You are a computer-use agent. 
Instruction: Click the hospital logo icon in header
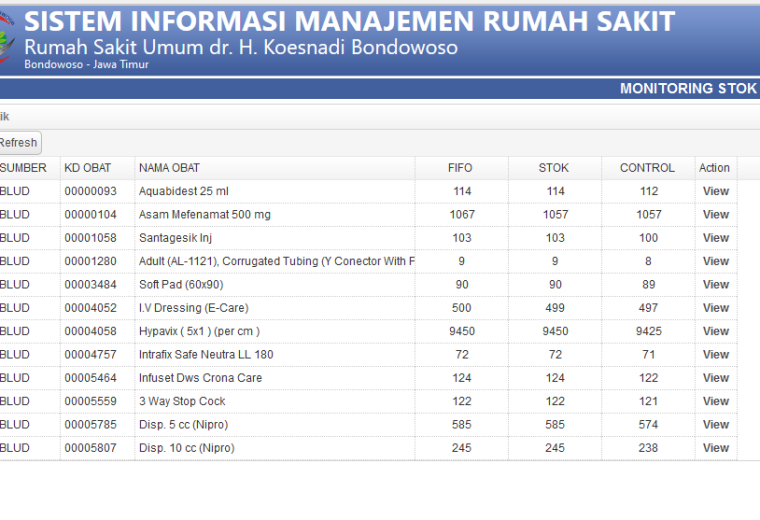point(7,38)
